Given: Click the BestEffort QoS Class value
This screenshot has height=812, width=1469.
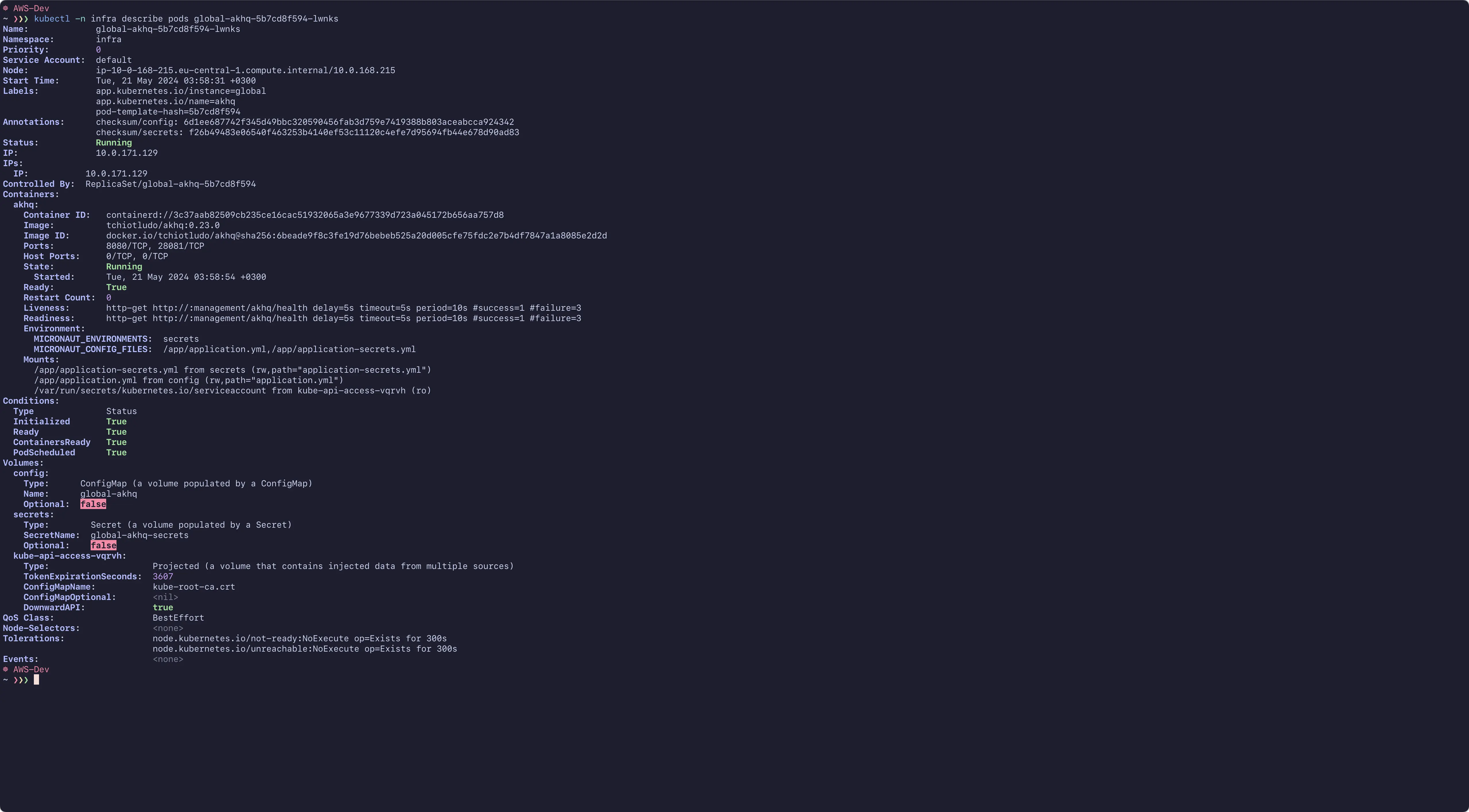Looking at the screenshot, I should [x=178, y=618].
